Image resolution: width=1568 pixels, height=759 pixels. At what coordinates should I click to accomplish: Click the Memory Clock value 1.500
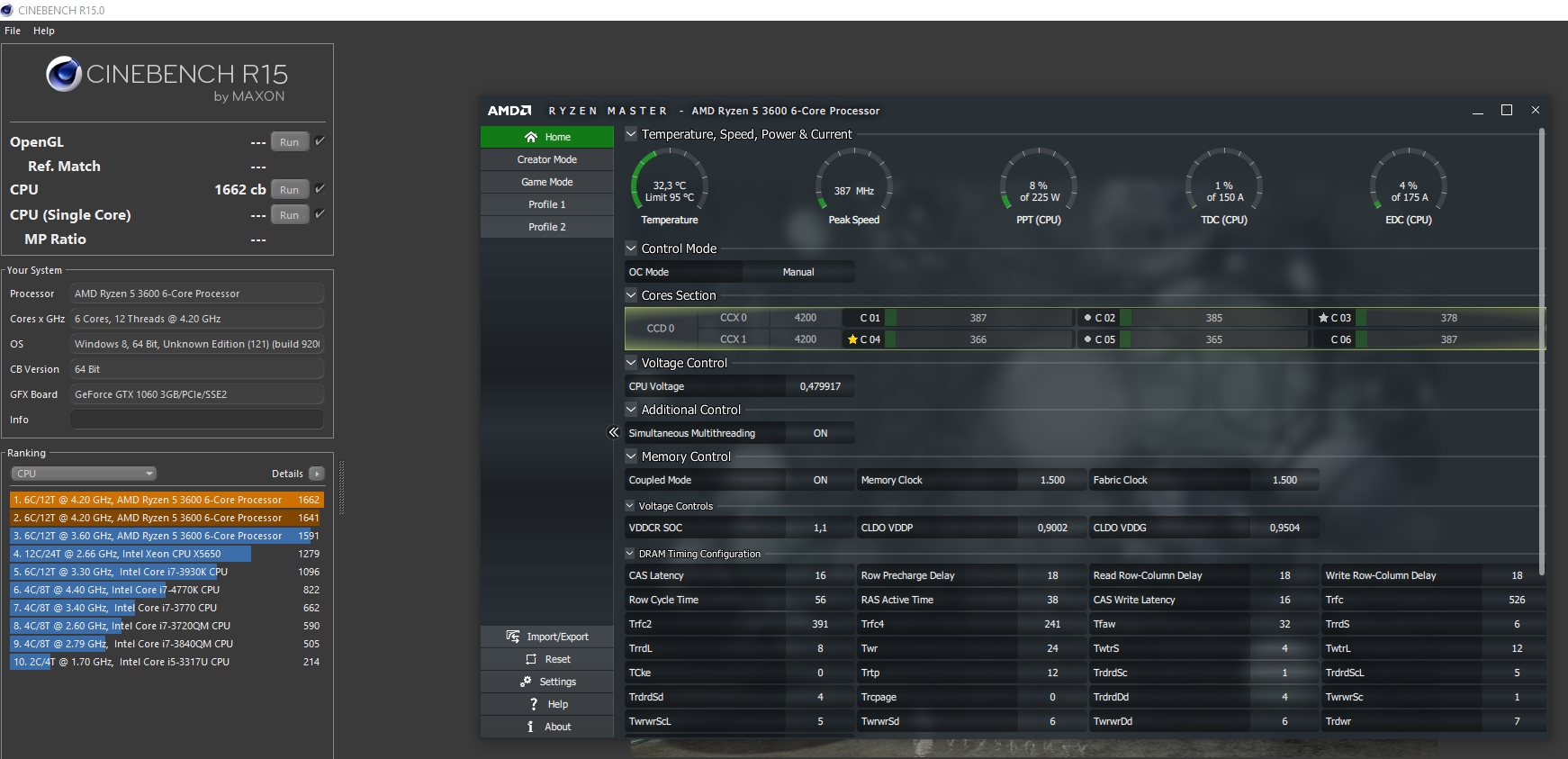pyautogui.click(x=1052, y=480)
